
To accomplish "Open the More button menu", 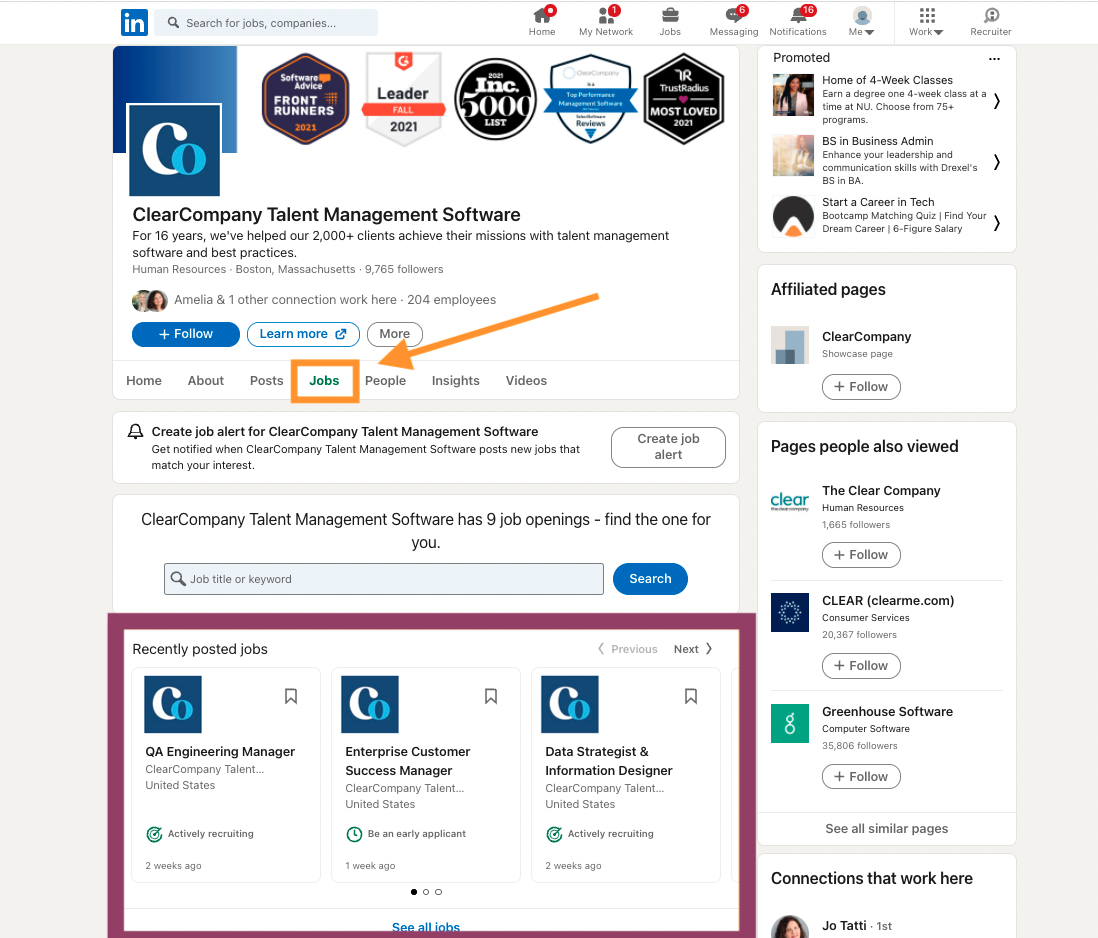I will pos(395,334).
